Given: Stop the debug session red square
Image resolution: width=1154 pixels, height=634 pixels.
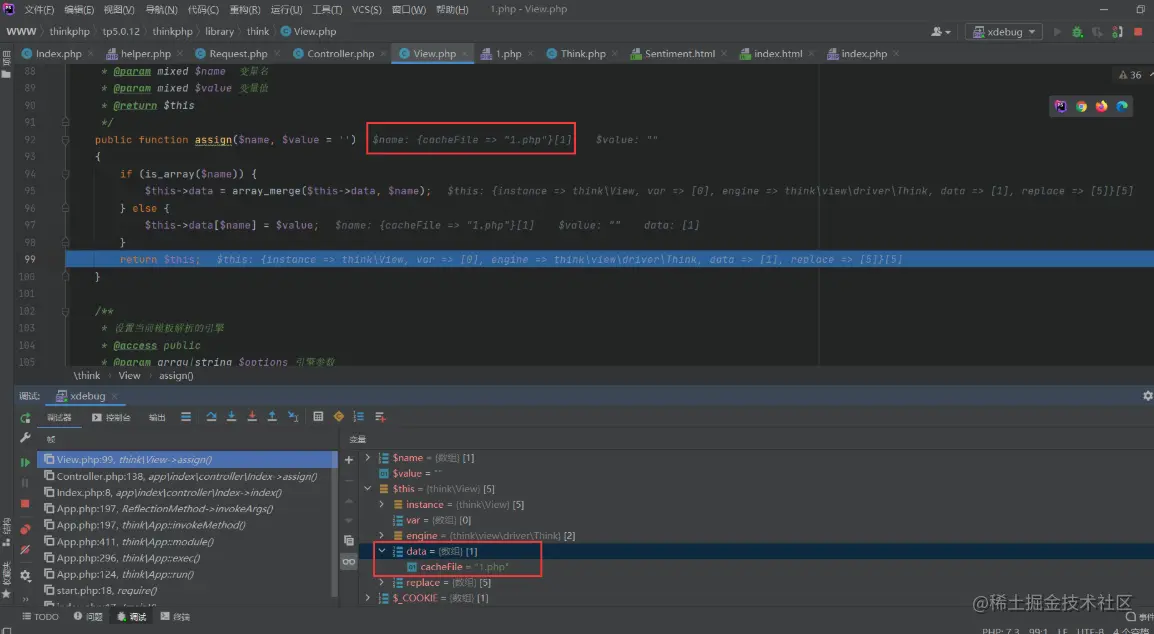Looking at the screenshot, I should [25, 504].
